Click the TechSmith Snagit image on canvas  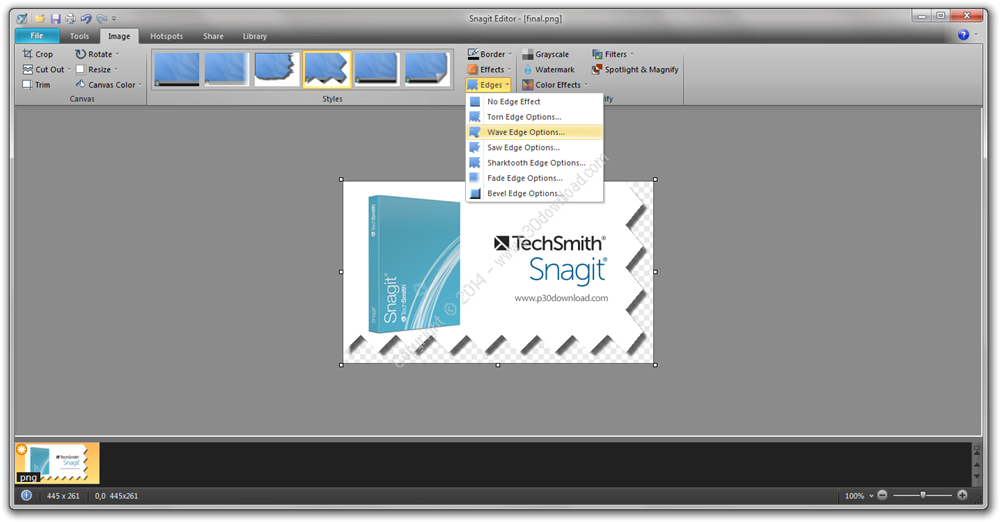tap(498, 272)
